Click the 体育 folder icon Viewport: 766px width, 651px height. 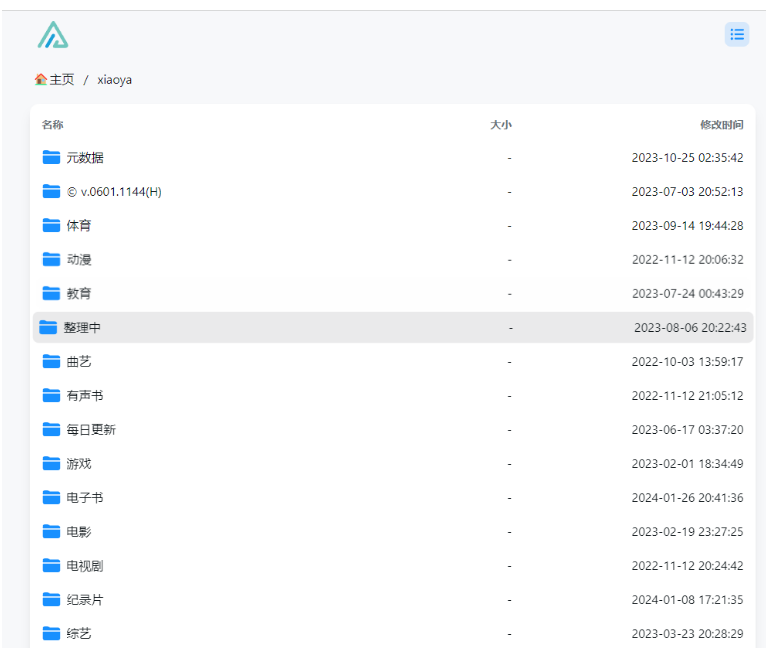(x=52, y=225)
